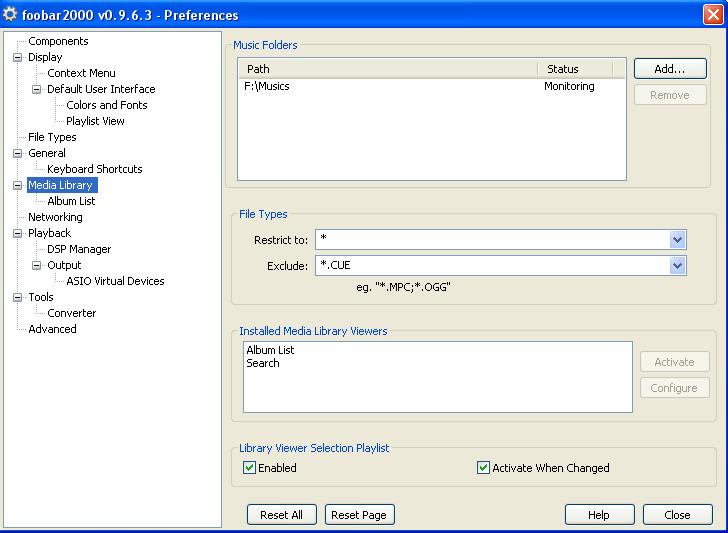This screenshot has width=728, height=533.
Task: Click the foobar2000 gear icon in title bar
Action: (x=10, y=14)
